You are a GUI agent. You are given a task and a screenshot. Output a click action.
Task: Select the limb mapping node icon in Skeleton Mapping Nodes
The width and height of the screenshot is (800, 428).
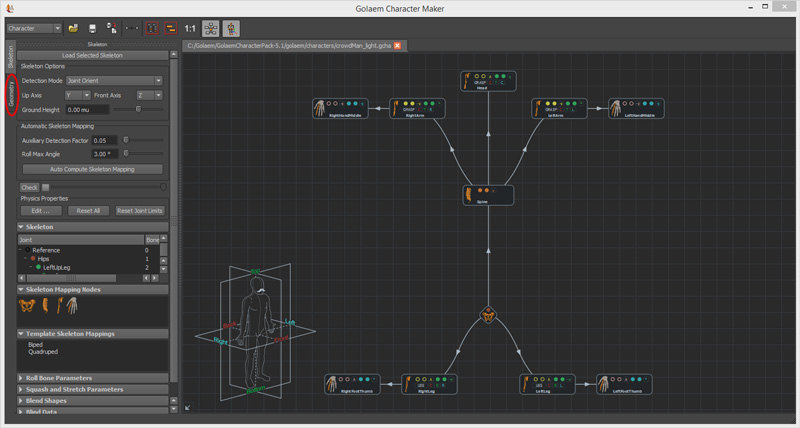point(60,306)
